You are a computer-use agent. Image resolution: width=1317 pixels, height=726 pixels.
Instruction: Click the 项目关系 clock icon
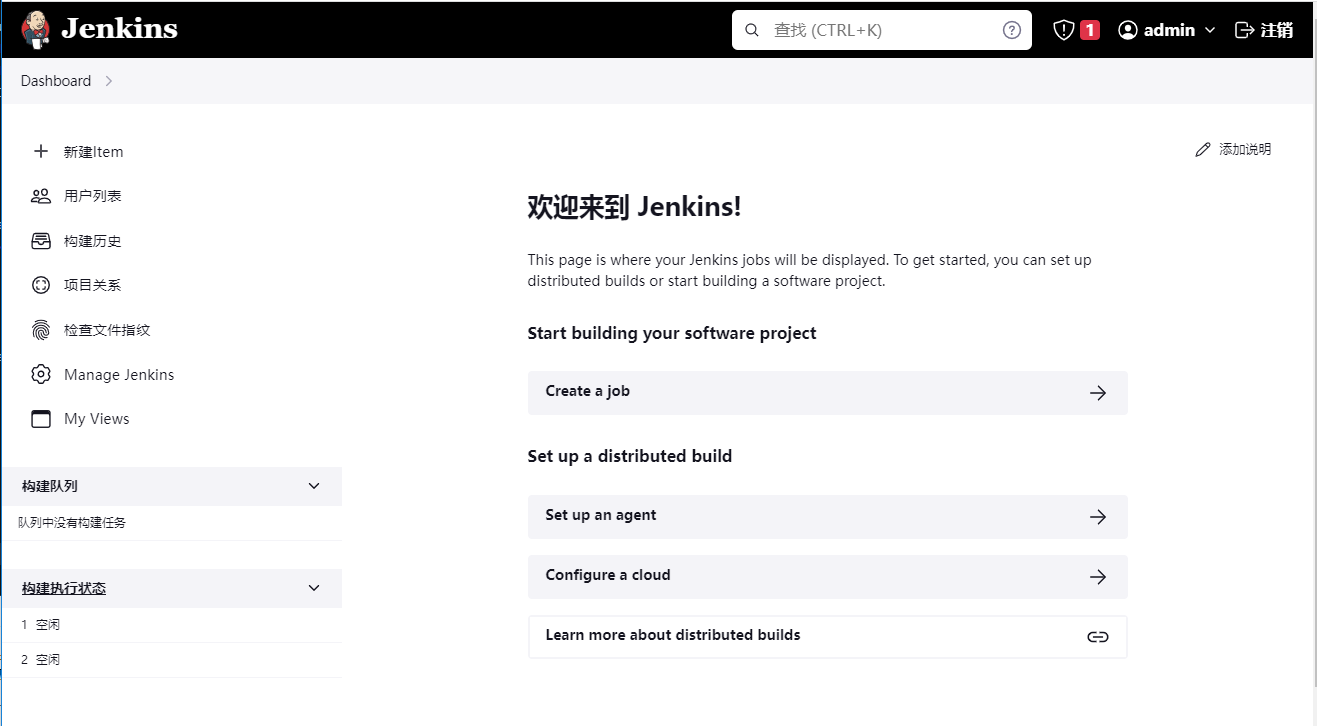40,284
